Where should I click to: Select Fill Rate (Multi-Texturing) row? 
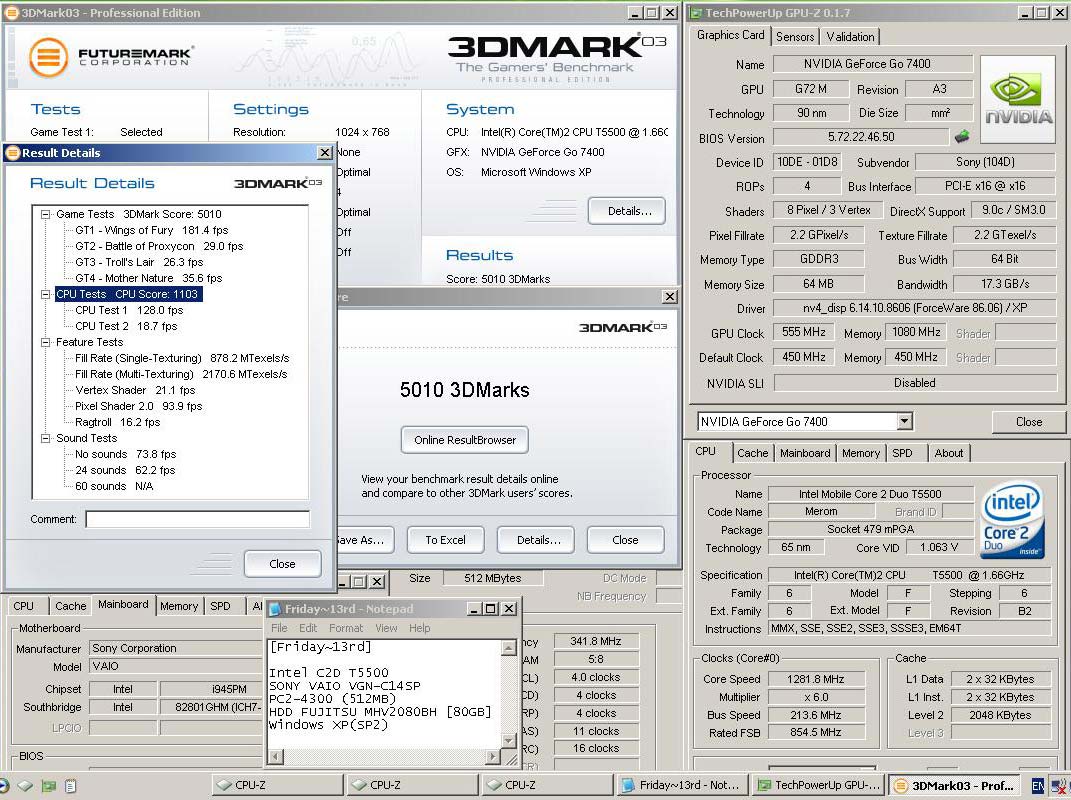tap(181, 374)
